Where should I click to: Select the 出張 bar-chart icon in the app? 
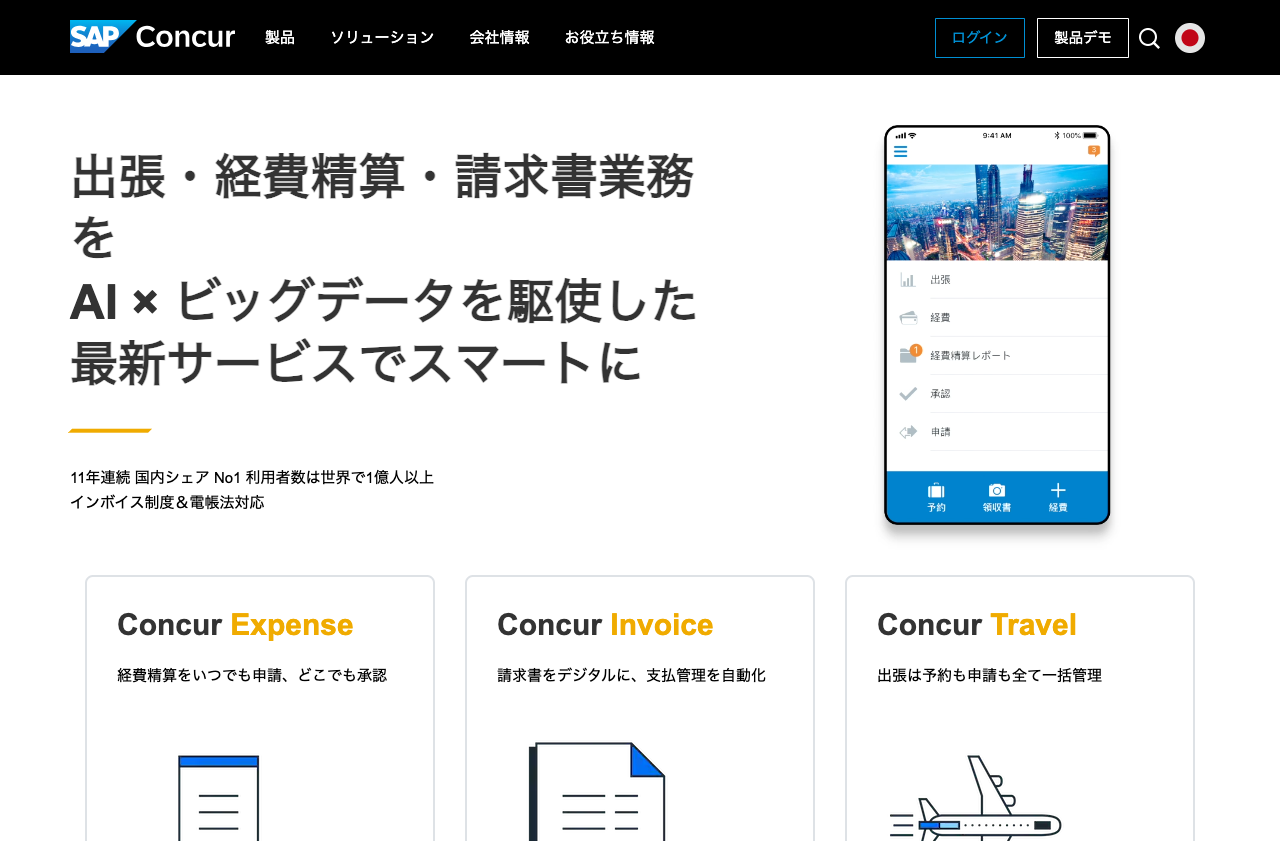click(x=908, y=279)
